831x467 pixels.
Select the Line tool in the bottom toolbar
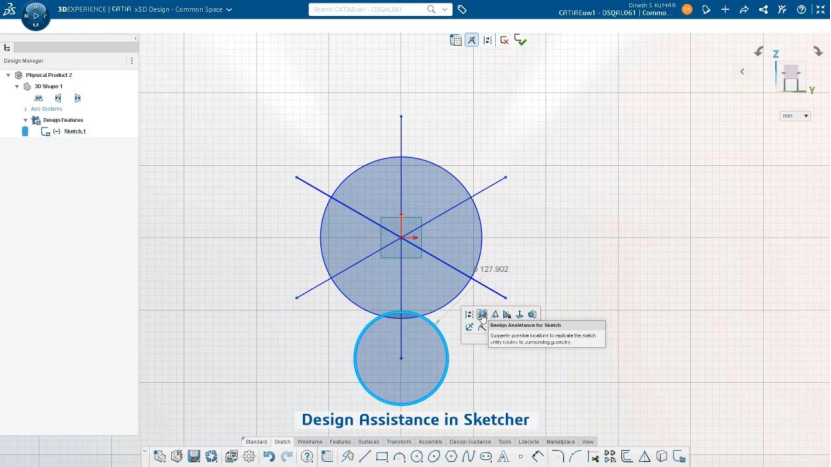click(x=365, y=456)
